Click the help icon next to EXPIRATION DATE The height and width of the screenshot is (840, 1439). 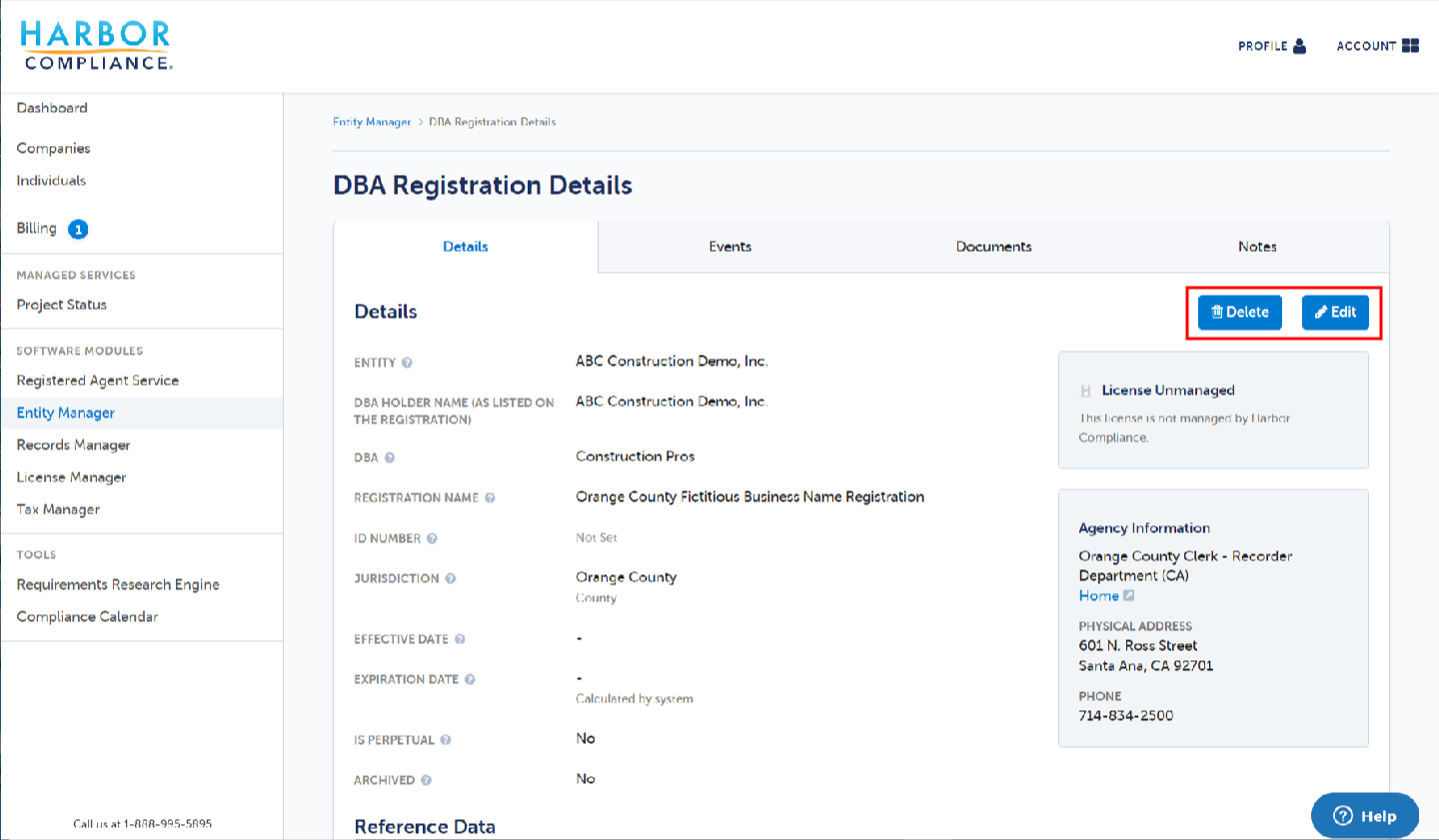pyautogui.click(x=470, y=679)
